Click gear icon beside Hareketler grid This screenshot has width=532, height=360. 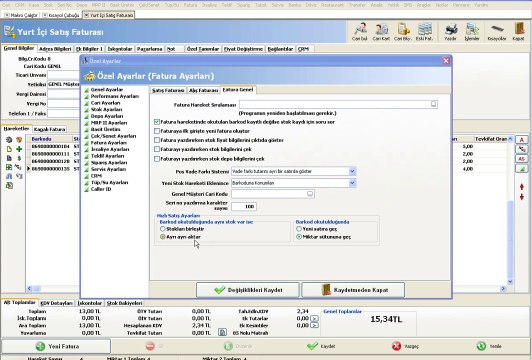click(9, 139)
